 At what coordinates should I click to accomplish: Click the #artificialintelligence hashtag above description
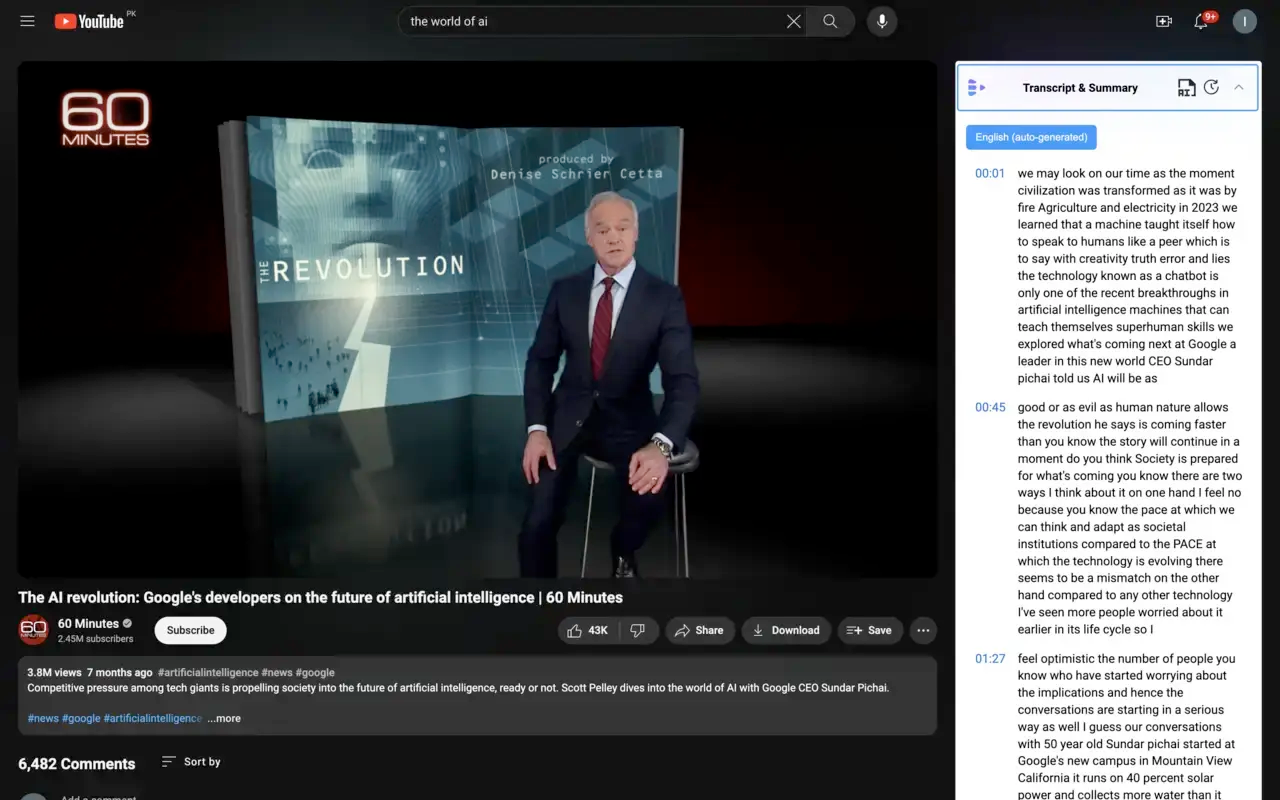(208, 672)
